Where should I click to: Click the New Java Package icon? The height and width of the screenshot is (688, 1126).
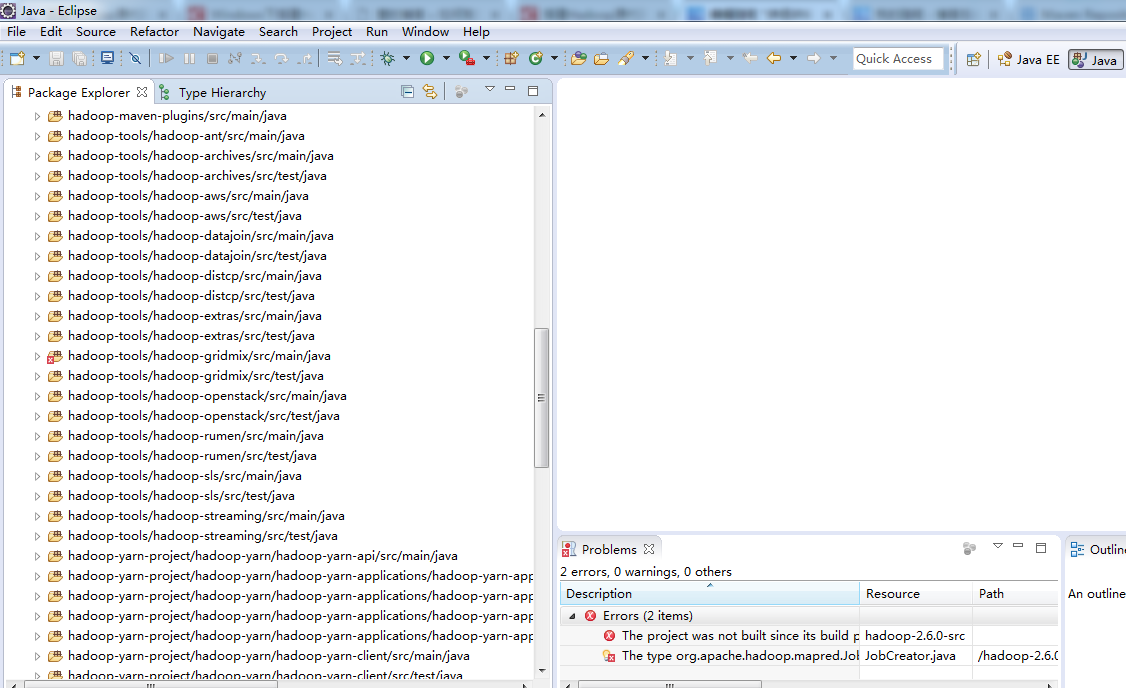tap(511, 58)
